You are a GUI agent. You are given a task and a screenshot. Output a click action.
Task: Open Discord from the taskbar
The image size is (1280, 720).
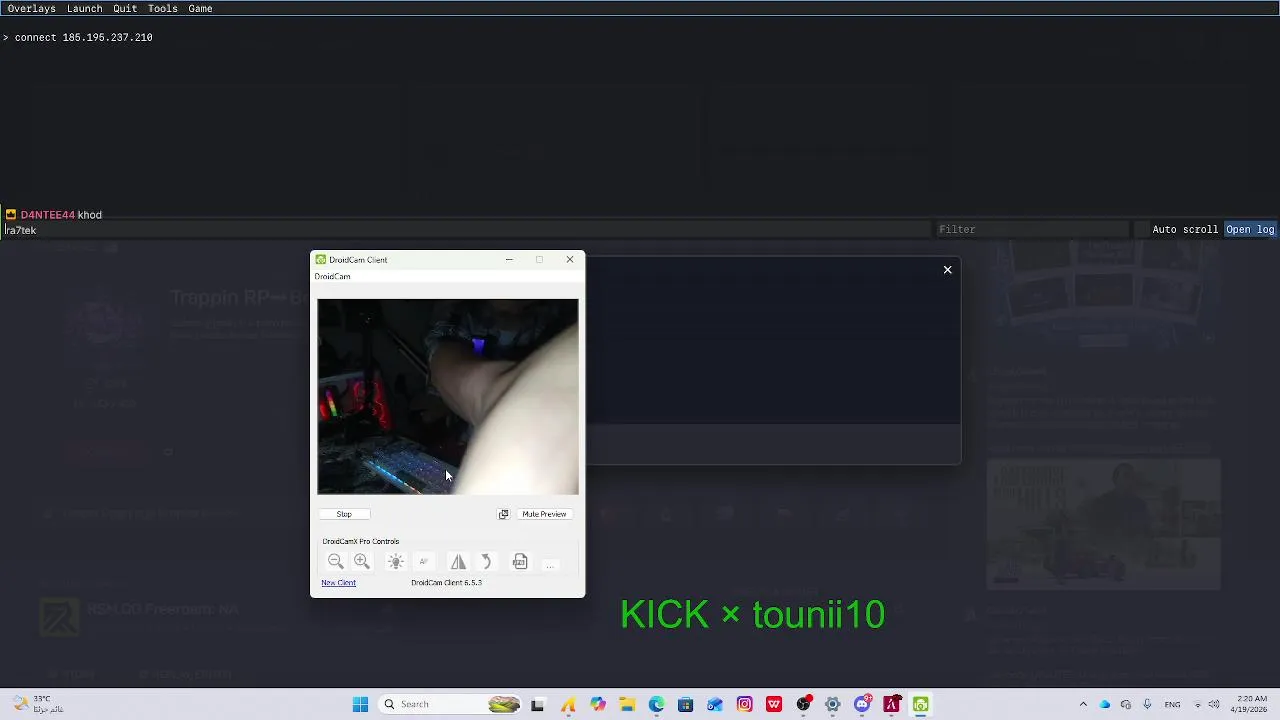point(862,705)
